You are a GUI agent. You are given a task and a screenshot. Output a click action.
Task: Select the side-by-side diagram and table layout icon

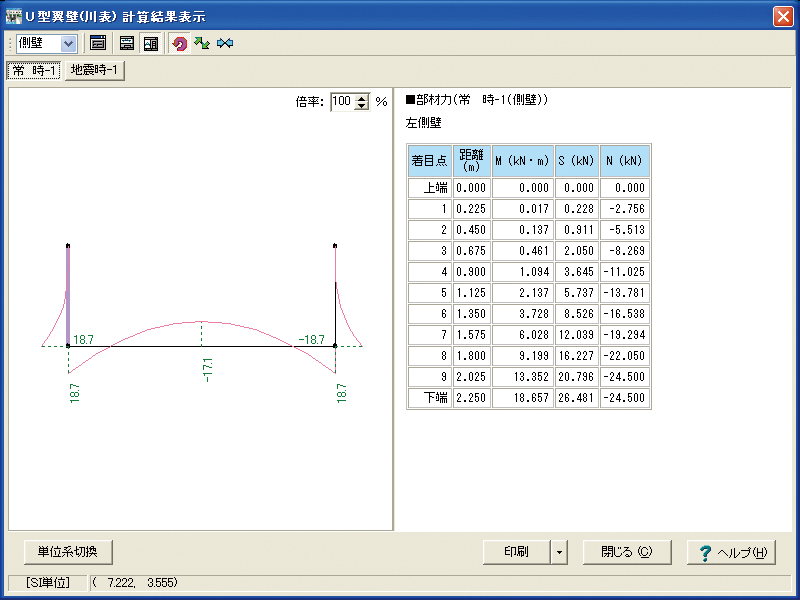point(151,43)
